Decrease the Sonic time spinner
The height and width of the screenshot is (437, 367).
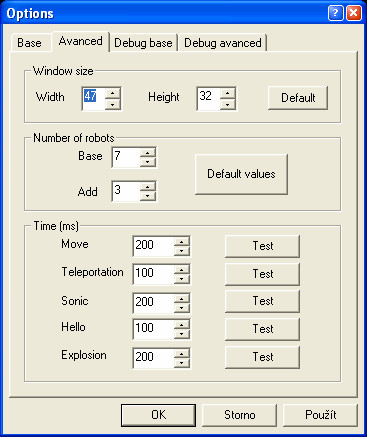pos(182,308)
